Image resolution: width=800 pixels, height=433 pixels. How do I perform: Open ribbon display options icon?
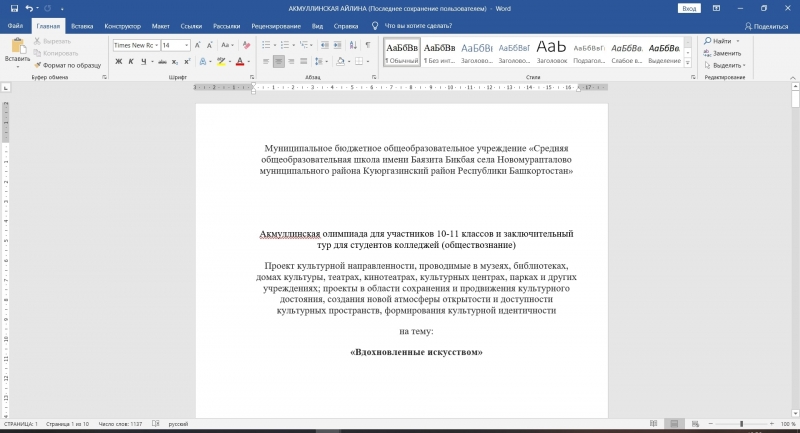[x=716, y=8]
